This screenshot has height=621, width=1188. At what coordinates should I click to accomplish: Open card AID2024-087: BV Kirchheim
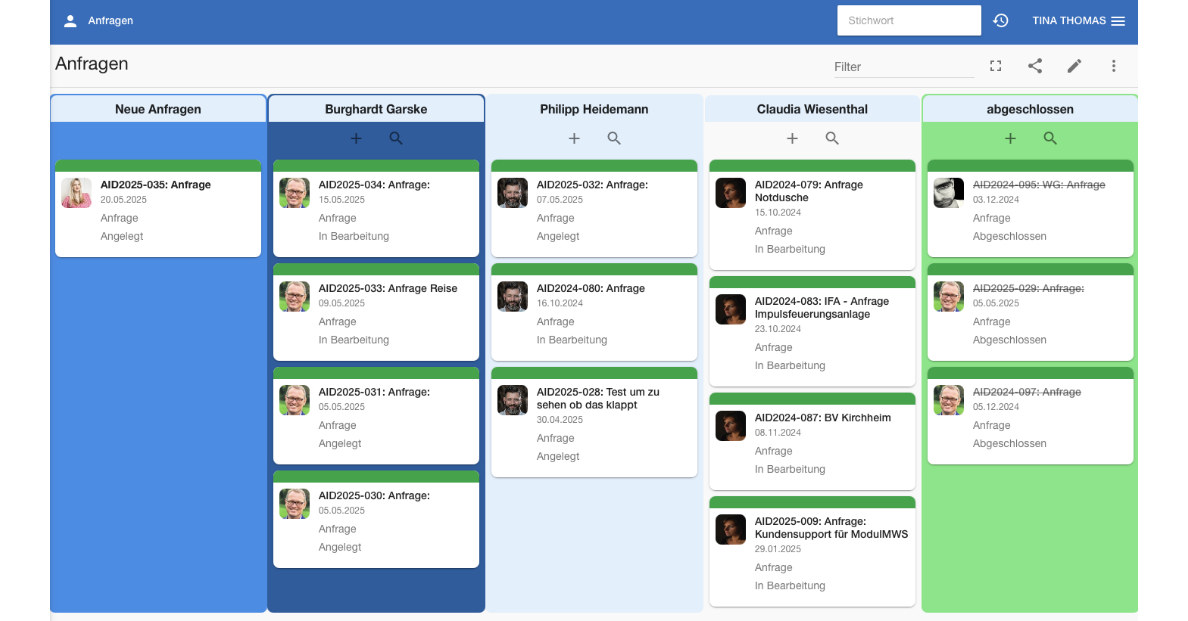coord(822,418)
